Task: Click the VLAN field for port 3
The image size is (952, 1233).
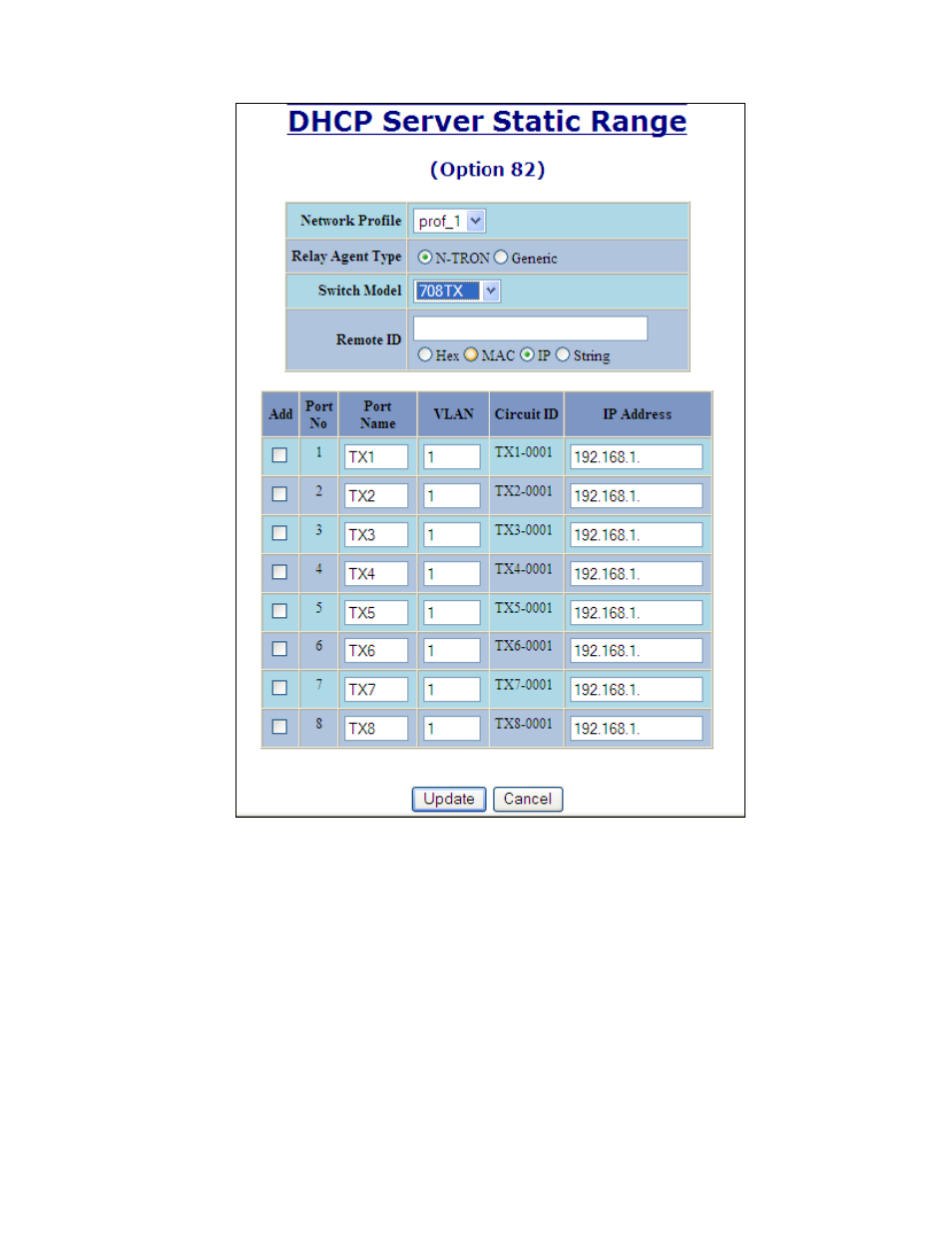Action: tap(452, 535)
